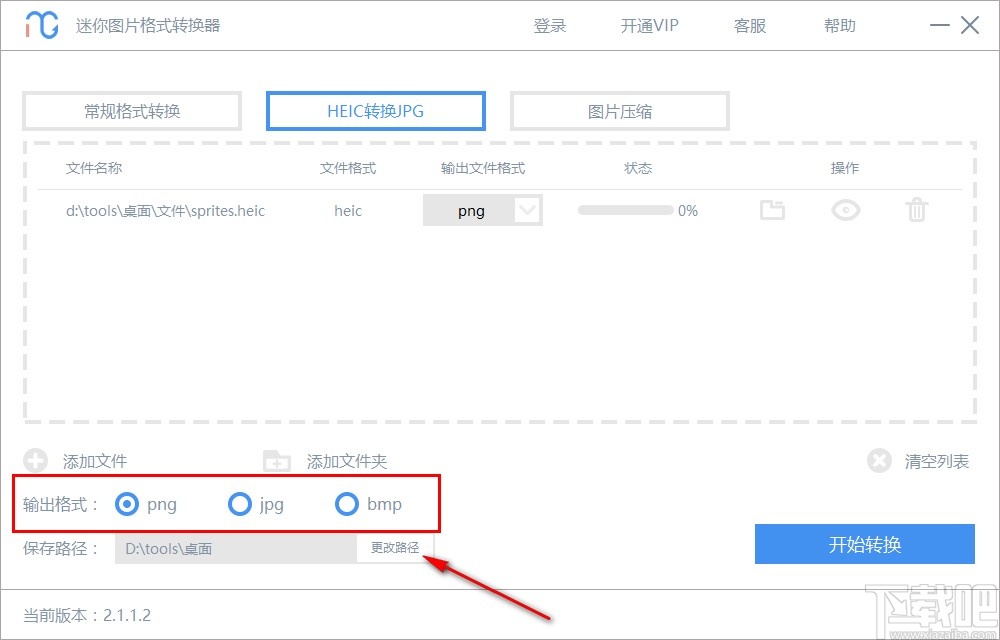
Task: Delete sprites.heic with the trash icon
Action: 916,210
